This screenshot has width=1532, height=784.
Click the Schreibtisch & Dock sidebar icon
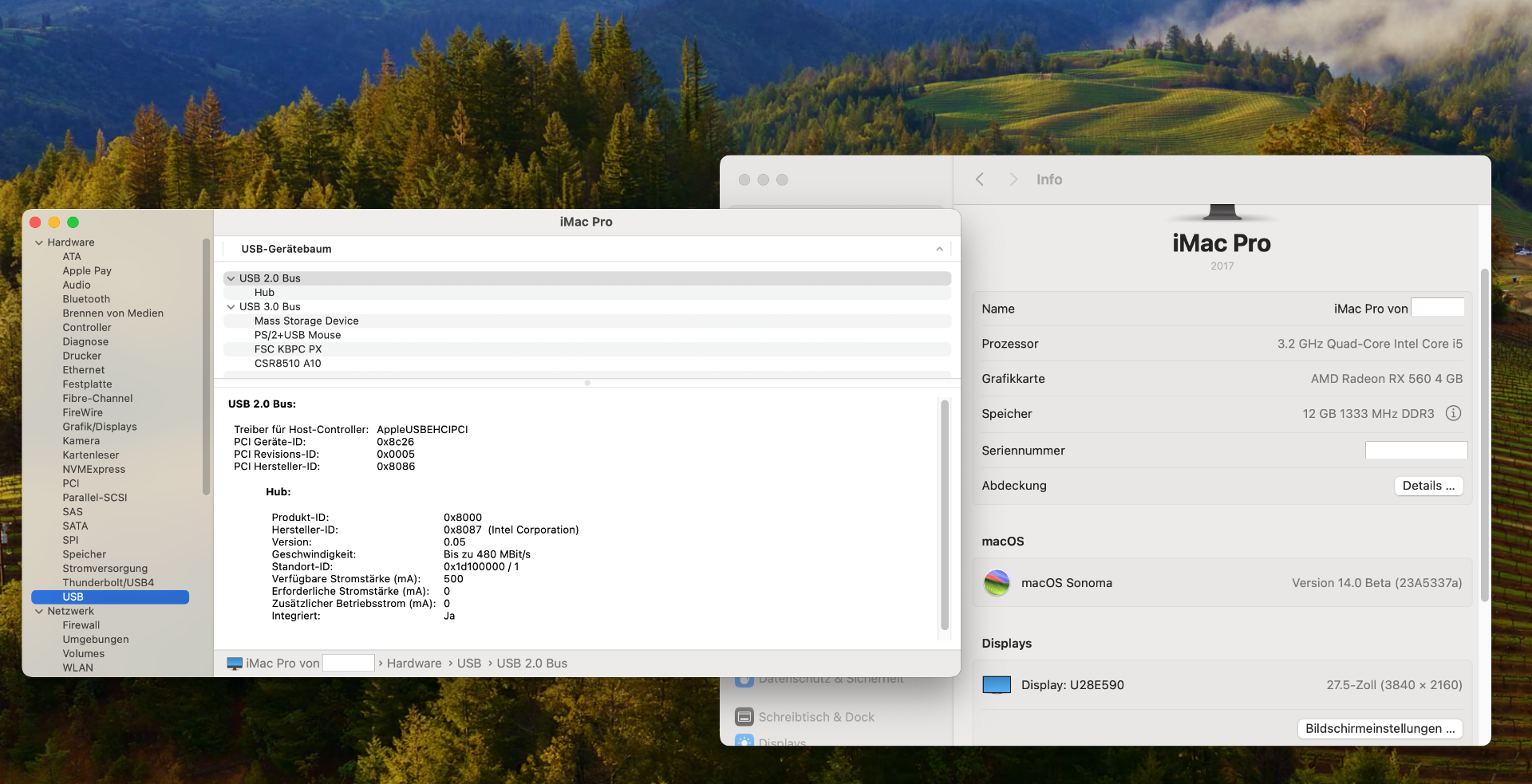pyautogui.click(x=744, y=717)
